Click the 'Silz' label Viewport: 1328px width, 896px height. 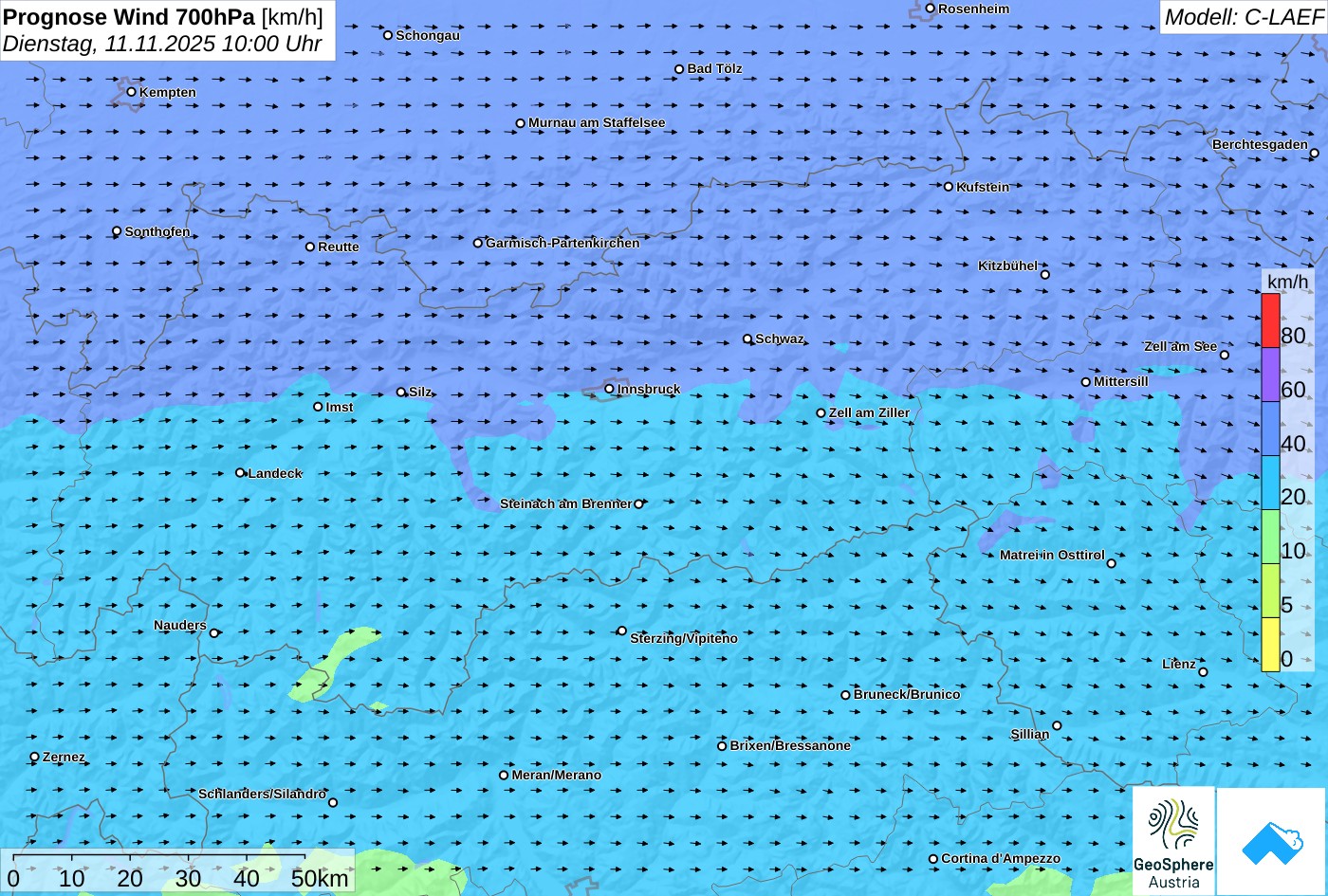coord(420,392)
